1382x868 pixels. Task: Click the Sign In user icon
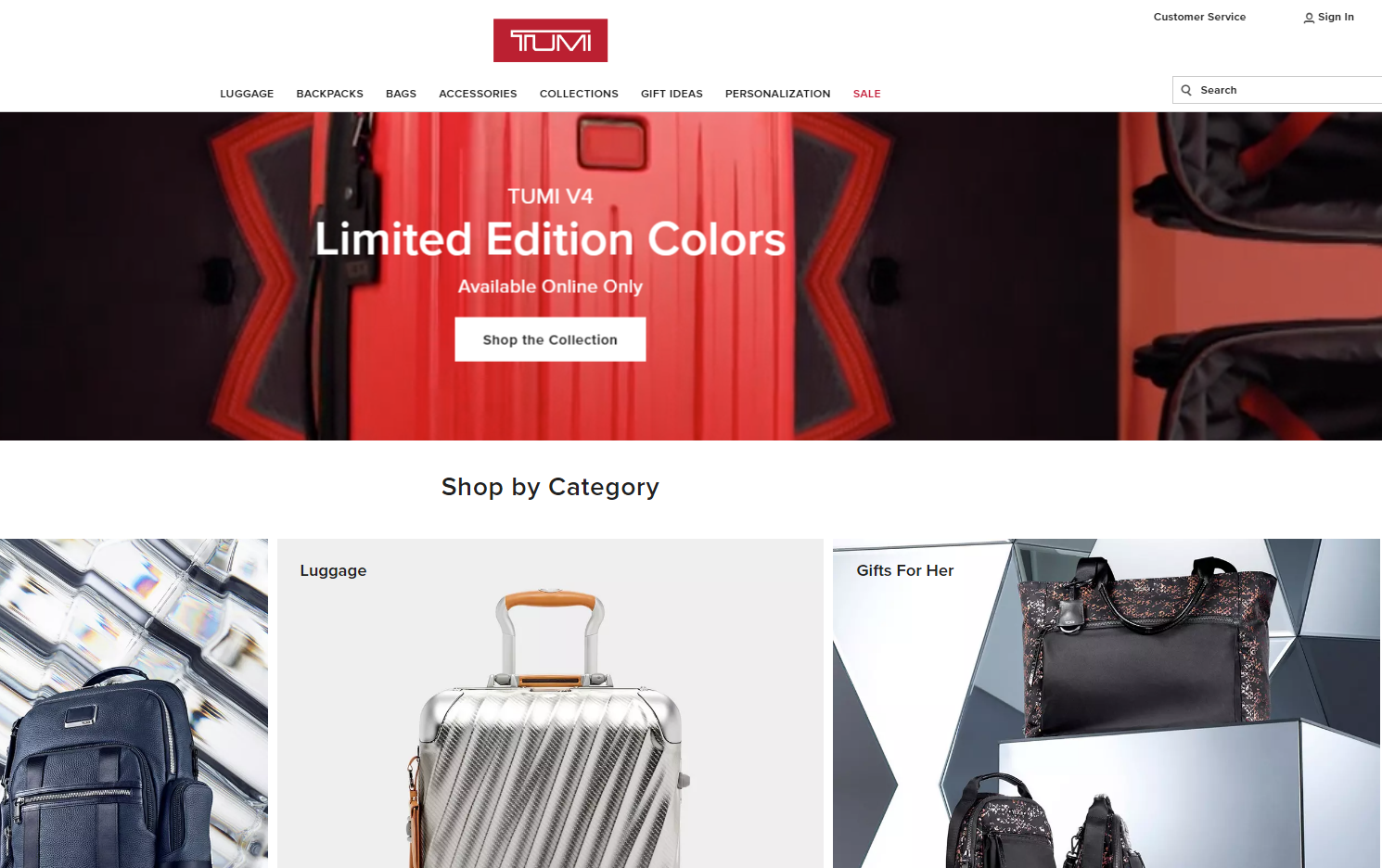[x=1309, y=18]
